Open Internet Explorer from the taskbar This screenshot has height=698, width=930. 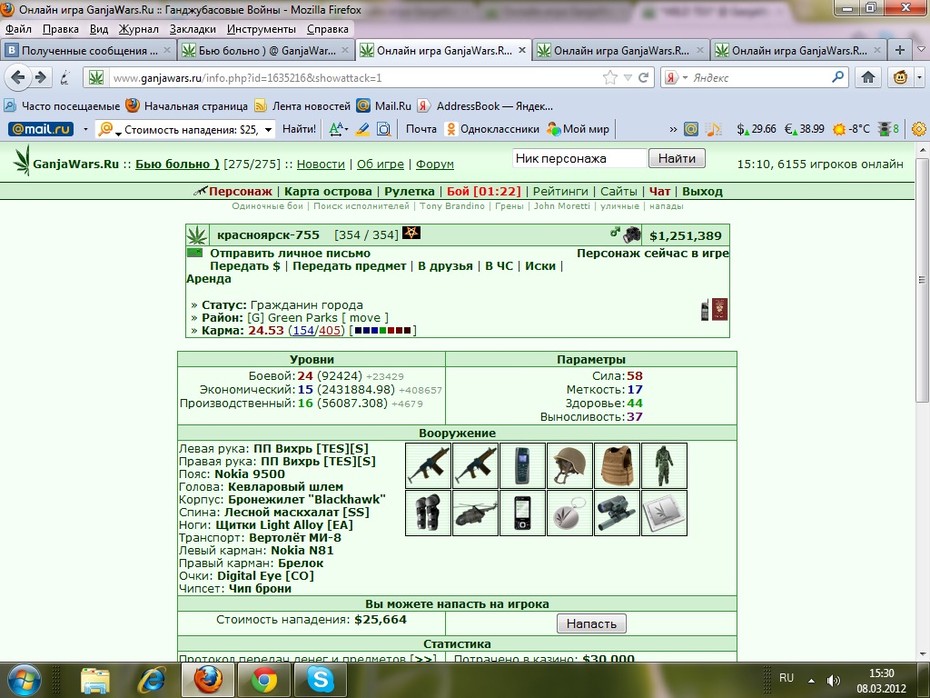pyautogui.click(x=152, y=680)
